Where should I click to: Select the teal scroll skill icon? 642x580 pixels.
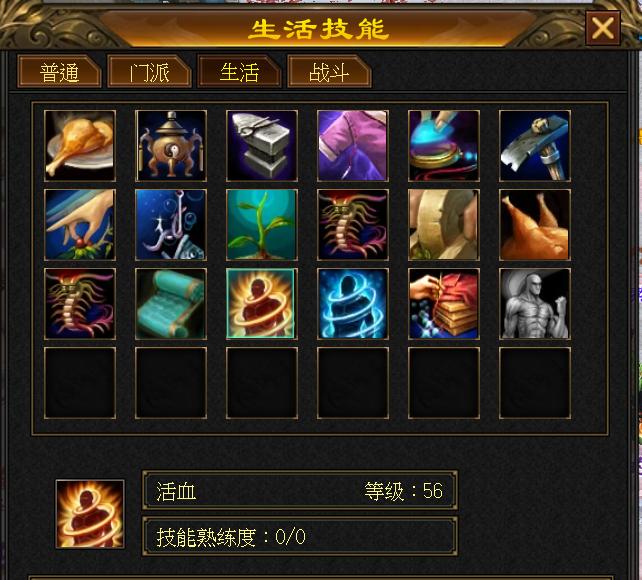tap(171, 304)
